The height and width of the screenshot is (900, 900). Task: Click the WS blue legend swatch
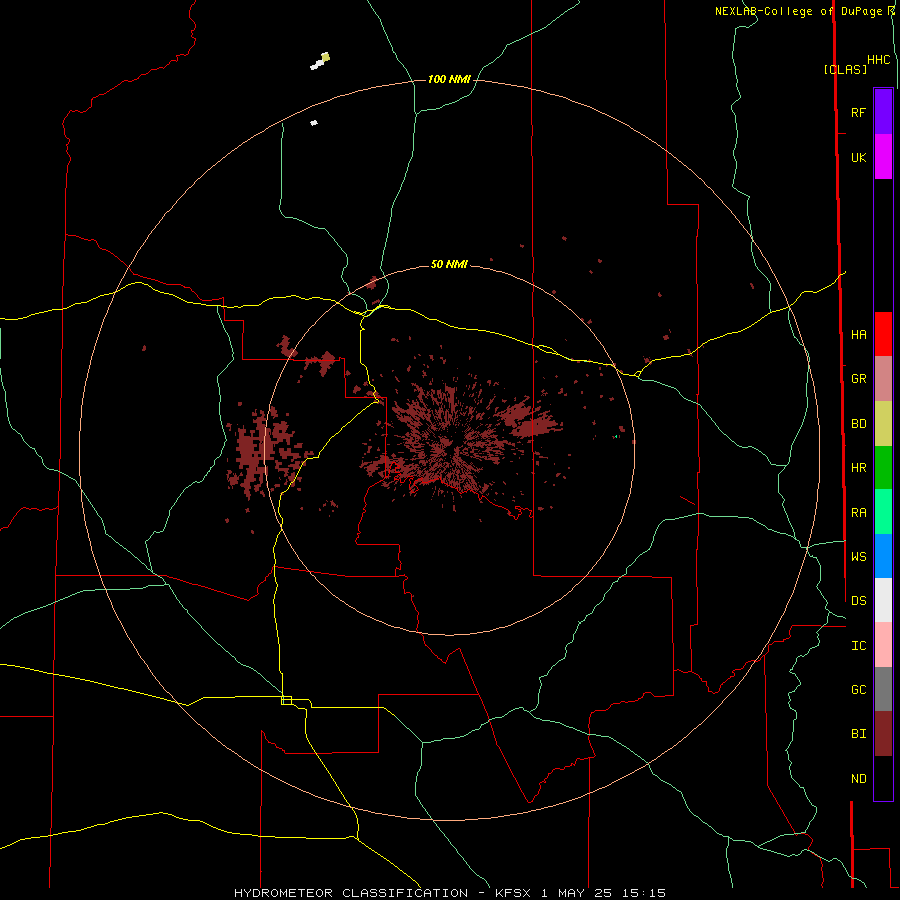tap(883, 556)
